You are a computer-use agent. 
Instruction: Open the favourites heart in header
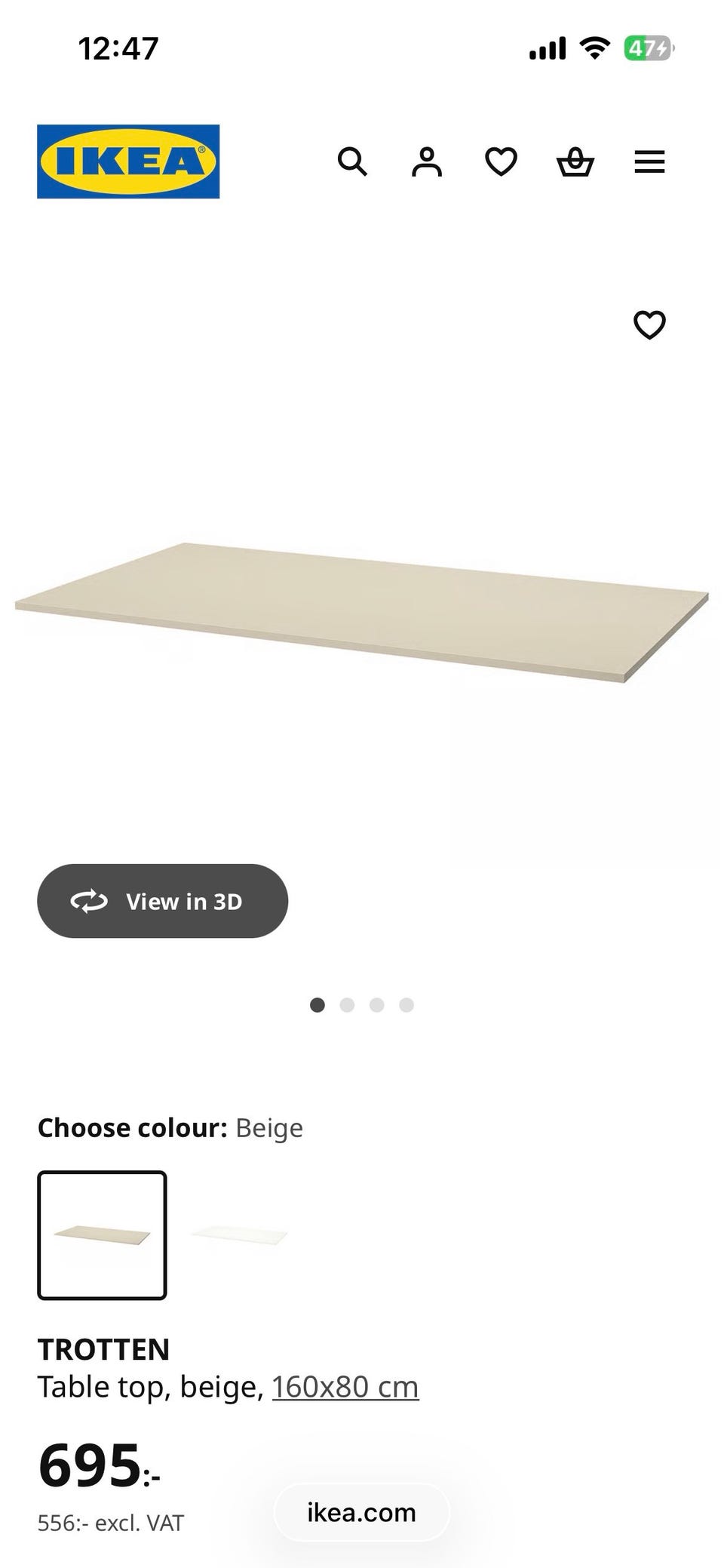click(501, 161)
